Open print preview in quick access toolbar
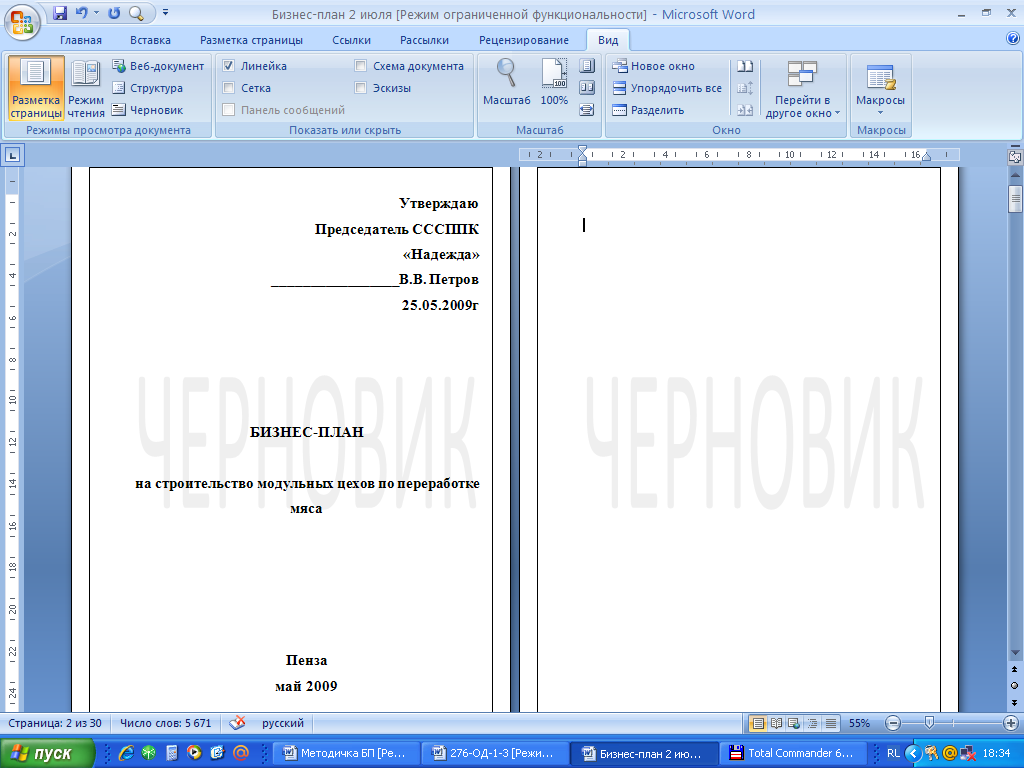This screenshot has width=1024, height=768. click(136, 12)
